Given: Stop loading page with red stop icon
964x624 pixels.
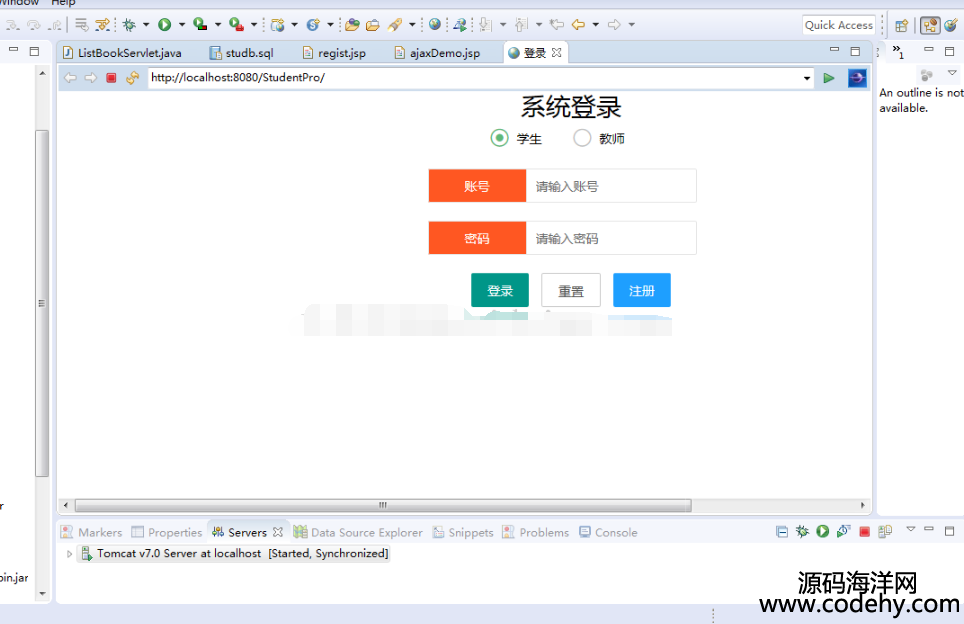Looking at the screenshot, I should tap(111, 78).
